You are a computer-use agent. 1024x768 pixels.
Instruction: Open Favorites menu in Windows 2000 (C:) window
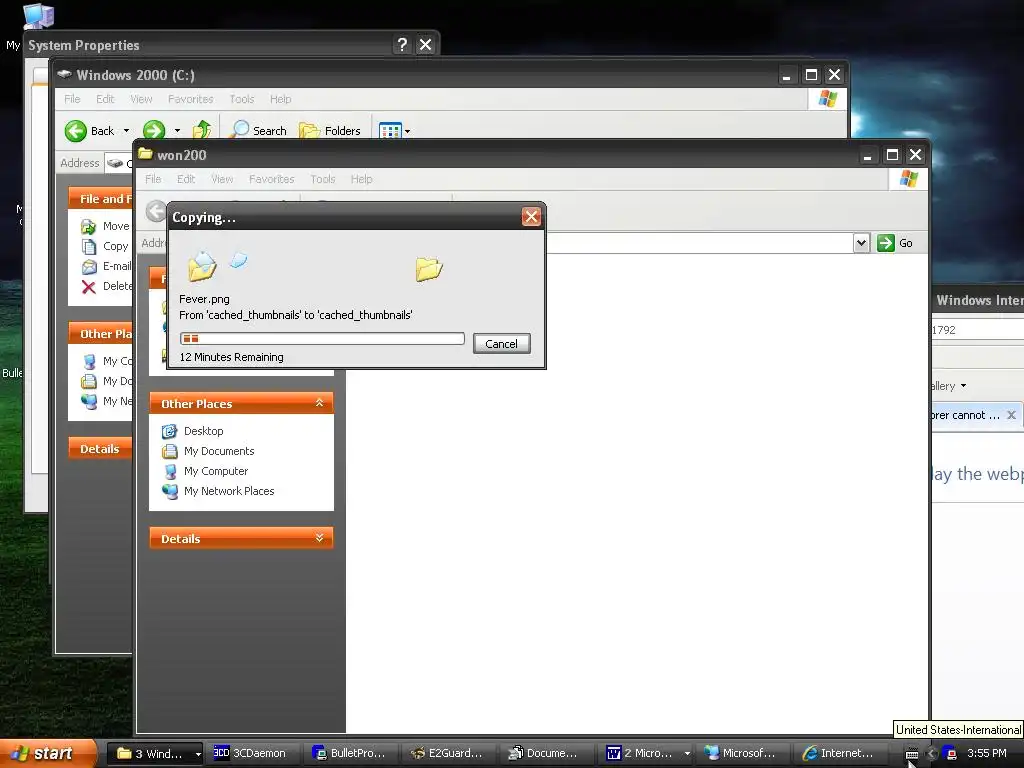point(191,99)
